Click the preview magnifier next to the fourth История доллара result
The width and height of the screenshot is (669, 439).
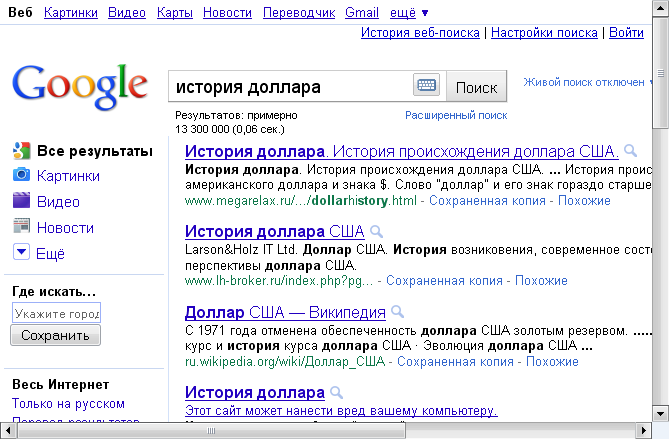pos(337,392)
